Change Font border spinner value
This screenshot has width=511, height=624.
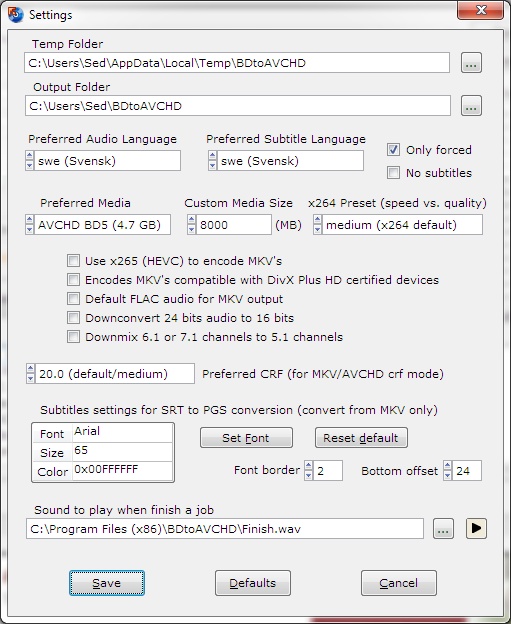coord(308,471)
